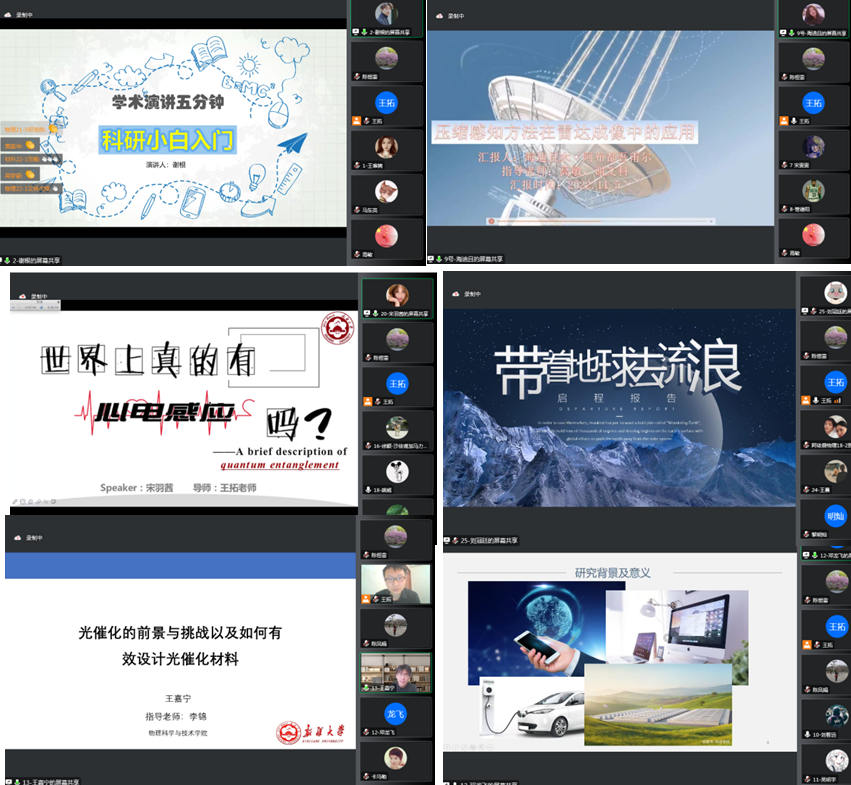Image resolution: width=851 pixels, height=785 pixels.
Task: Select the short-haired woman avatar below 龙飞
Action: 396,758
